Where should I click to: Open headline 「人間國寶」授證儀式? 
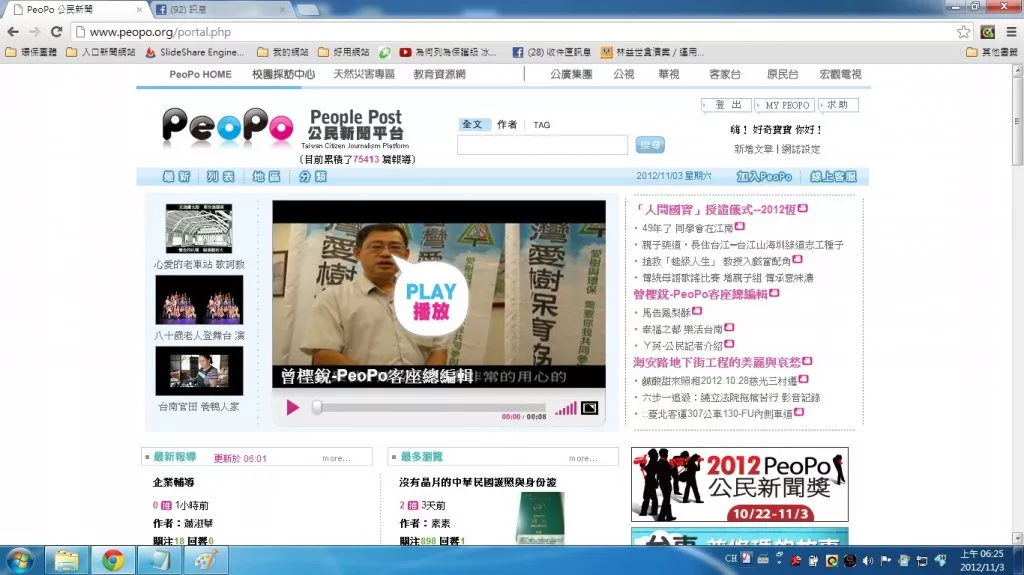pyautogui.click(x=716, y=209)
